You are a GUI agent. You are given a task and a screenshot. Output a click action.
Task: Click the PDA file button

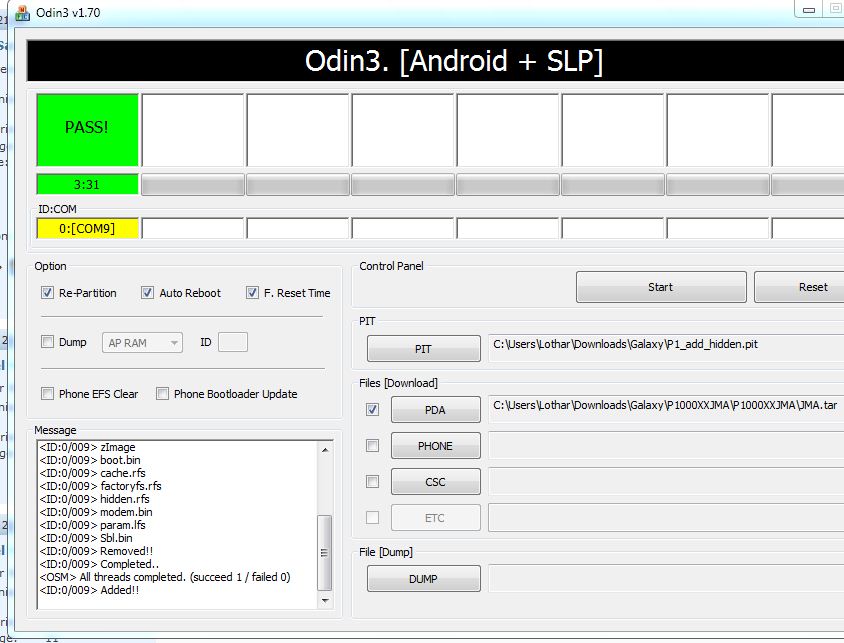435,409
